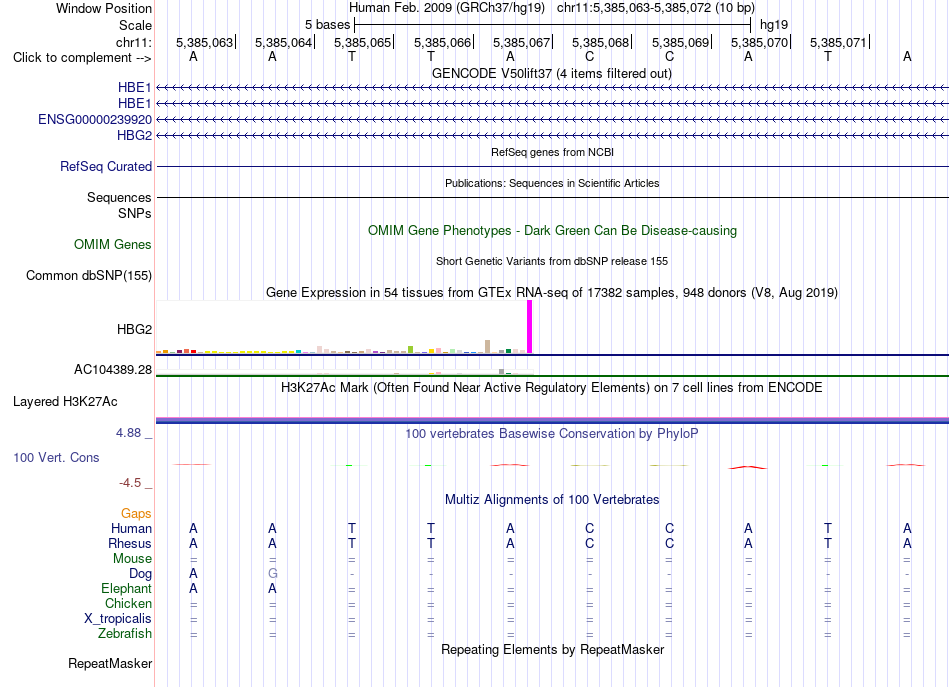Open the ENSG00000239920 gene label

point(95,119)
